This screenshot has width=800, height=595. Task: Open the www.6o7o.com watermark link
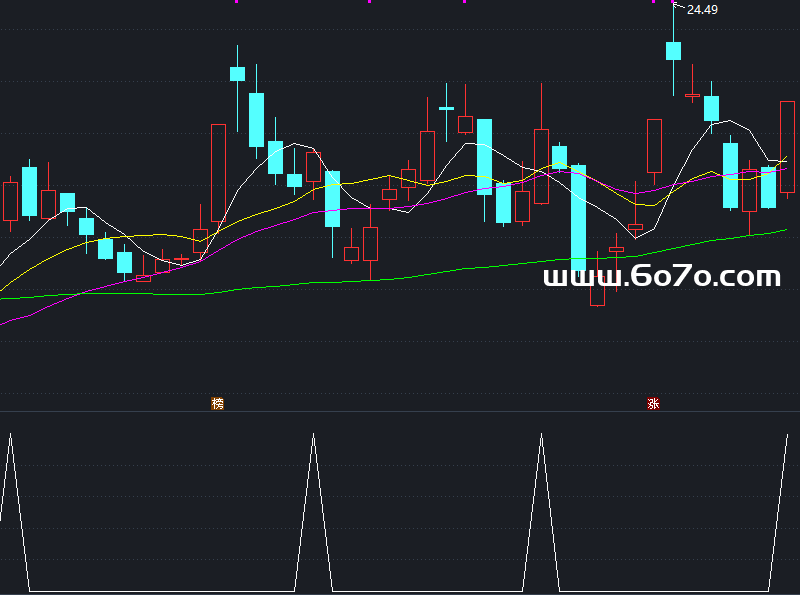(661, 277)
